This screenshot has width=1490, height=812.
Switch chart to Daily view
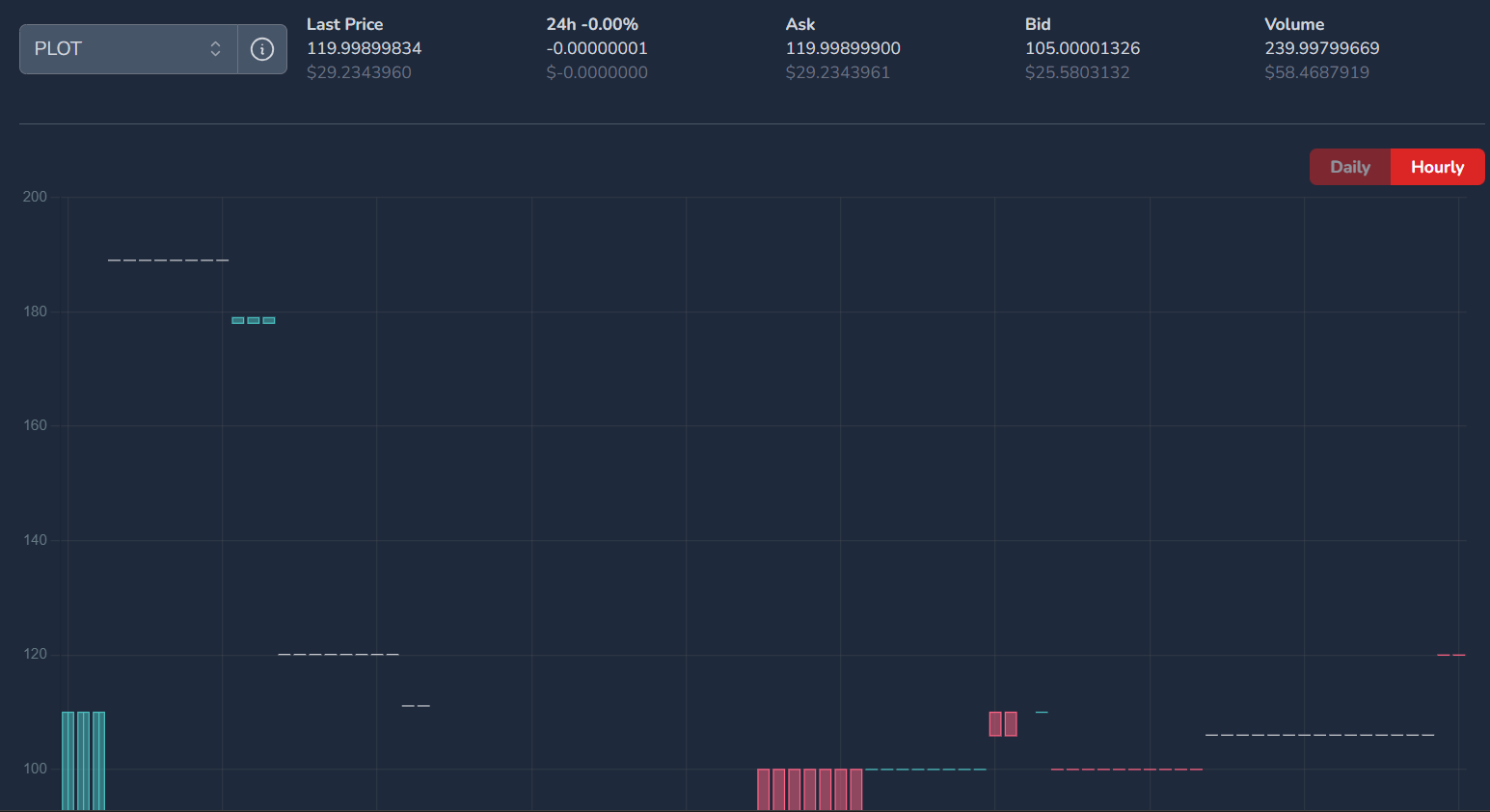(x=1350, y=167)
